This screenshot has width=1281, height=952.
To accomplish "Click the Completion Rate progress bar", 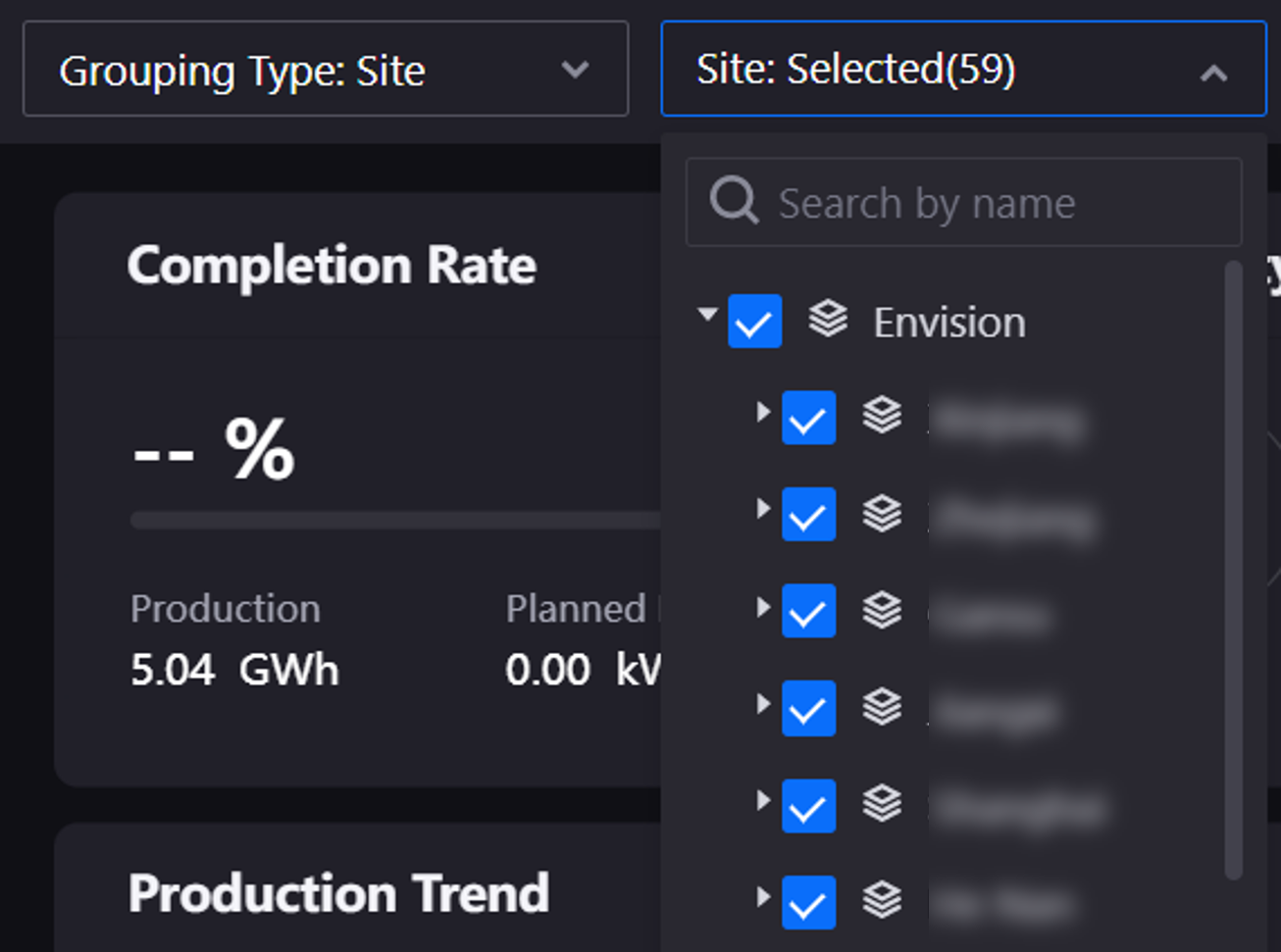I will [x=394, y=520].
